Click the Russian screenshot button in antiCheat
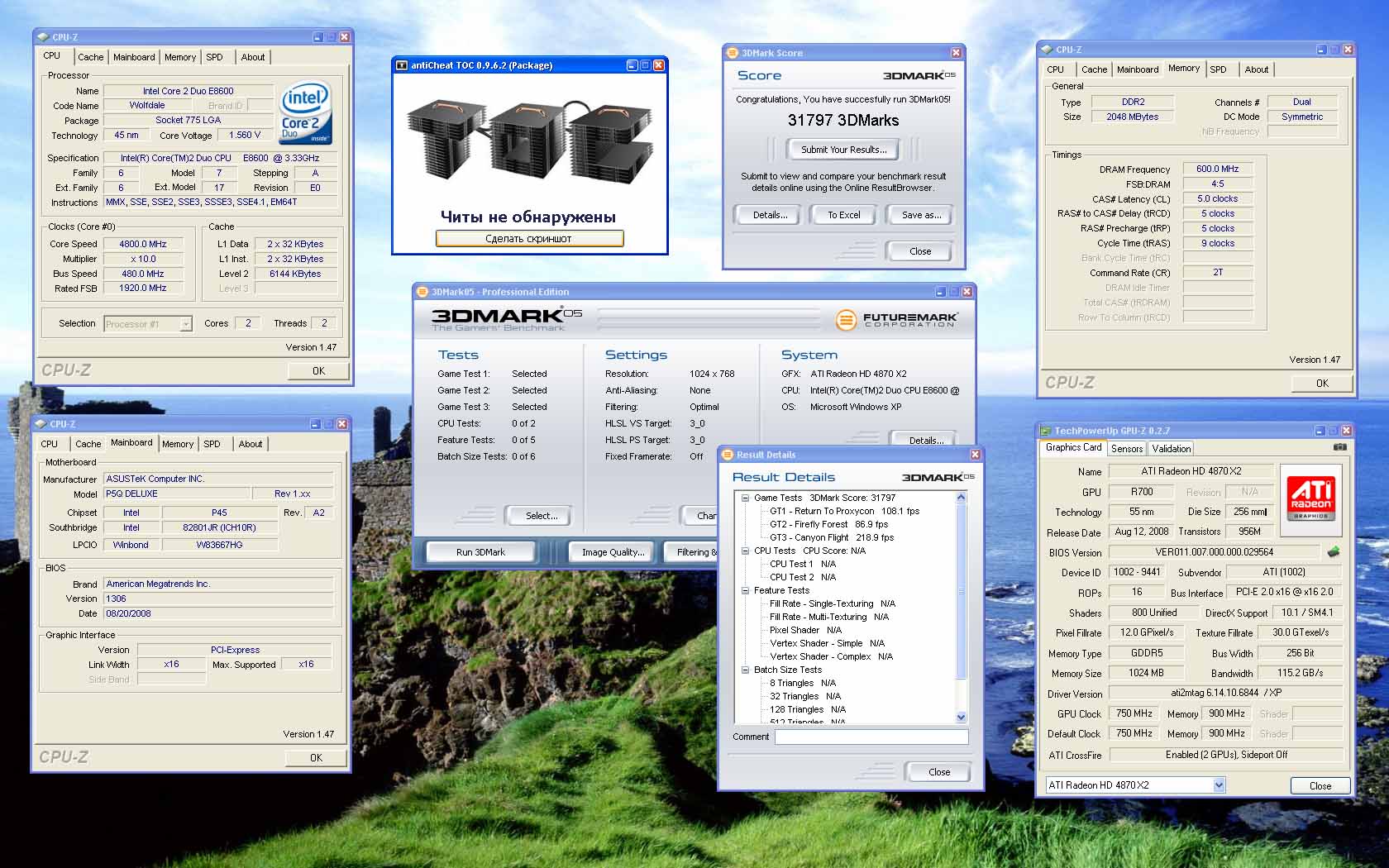This screenshot has width=1389, height=868. 529,239
